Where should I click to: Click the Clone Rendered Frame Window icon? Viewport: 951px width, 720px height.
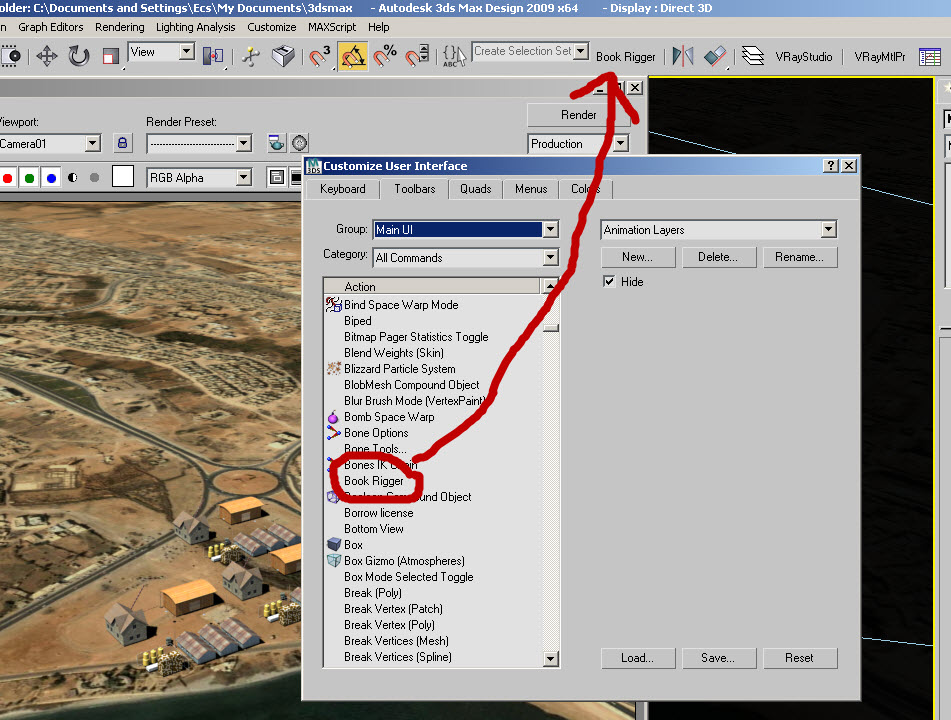tap(277, 177)
